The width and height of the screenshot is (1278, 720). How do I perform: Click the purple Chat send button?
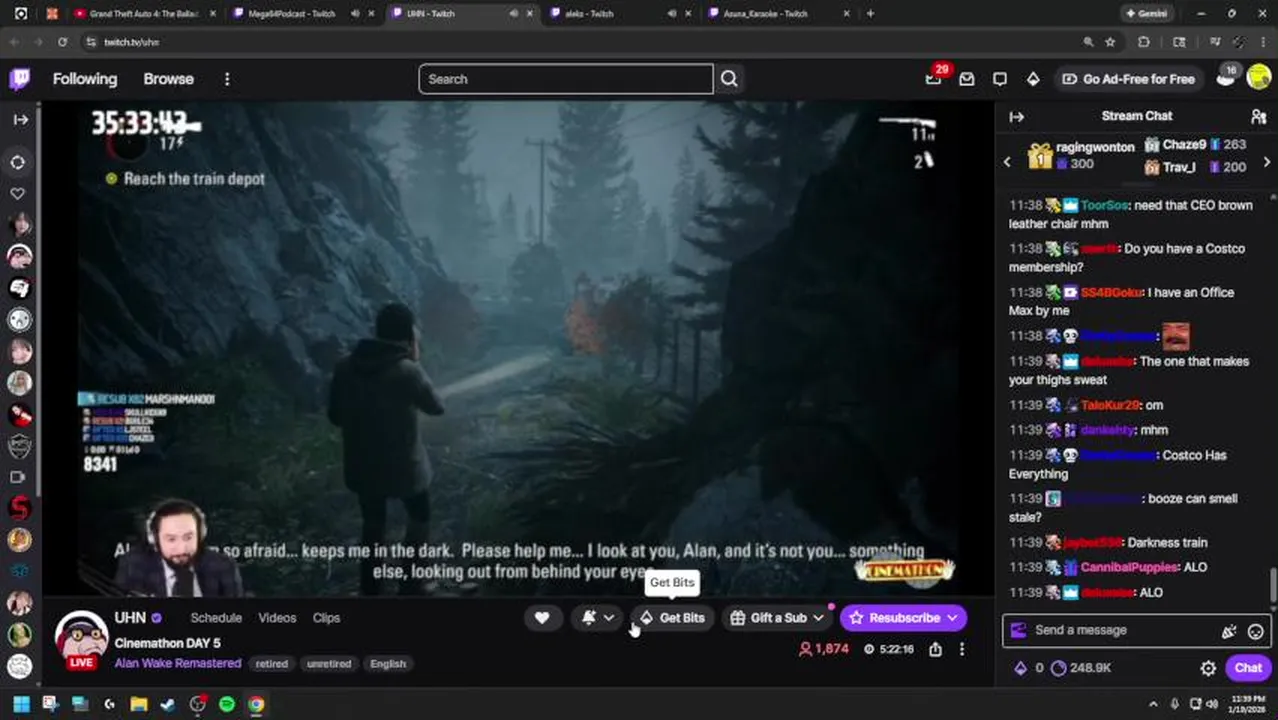point(1248,668)
